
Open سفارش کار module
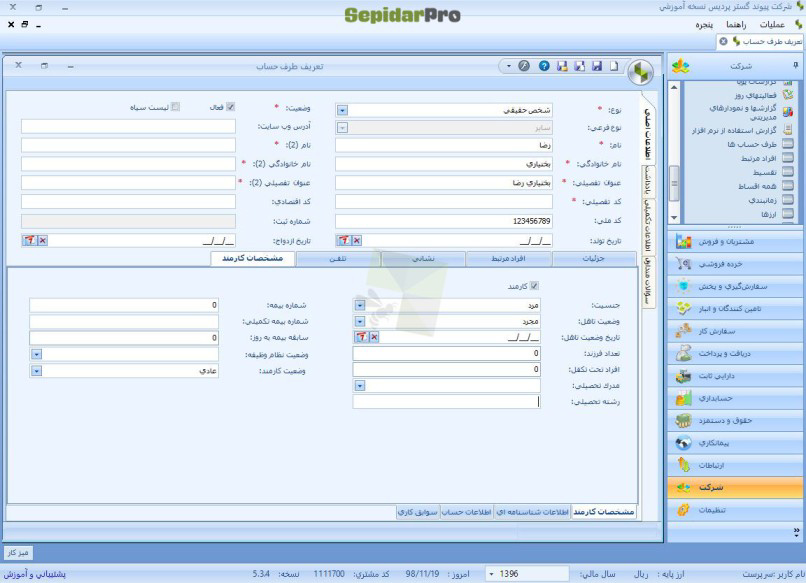735,331
